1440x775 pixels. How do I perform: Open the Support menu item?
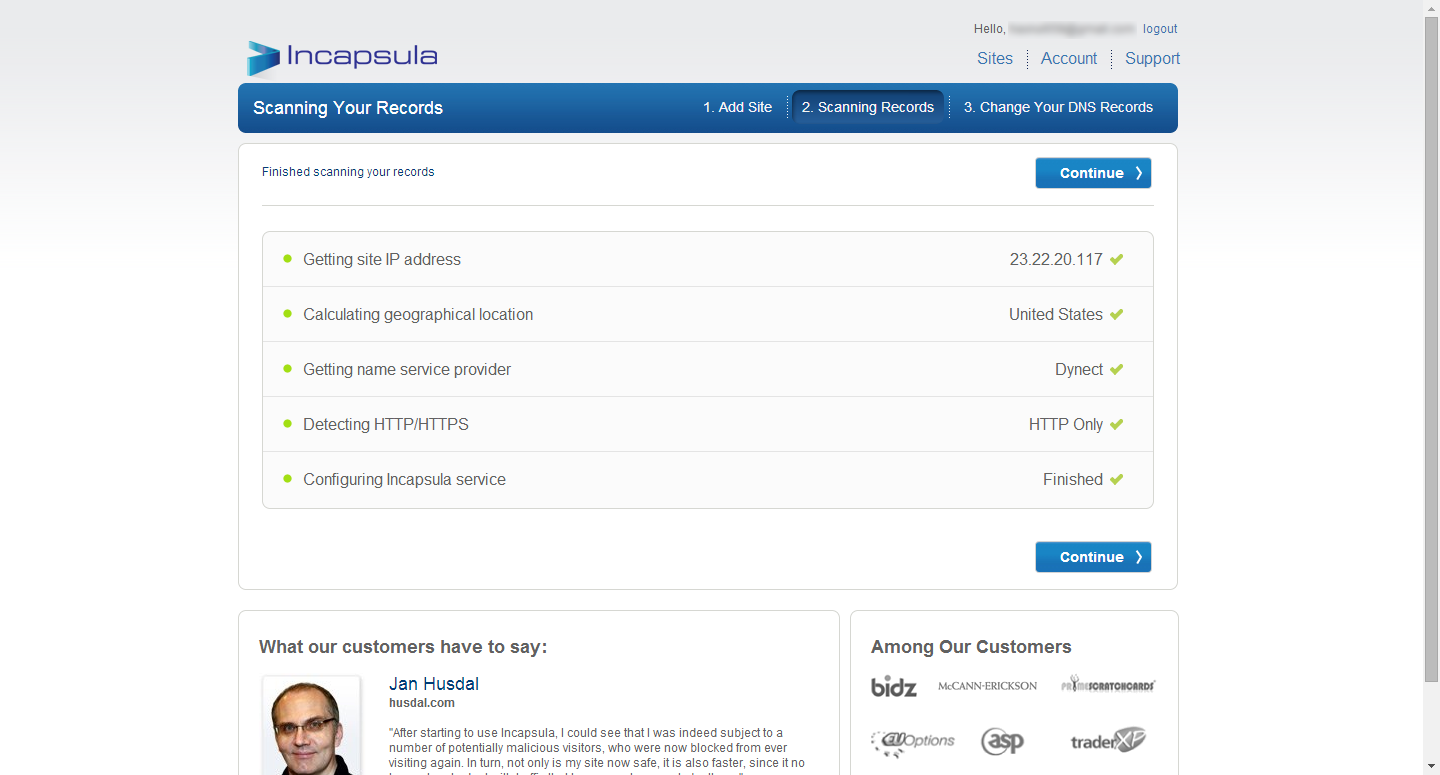1152,59
